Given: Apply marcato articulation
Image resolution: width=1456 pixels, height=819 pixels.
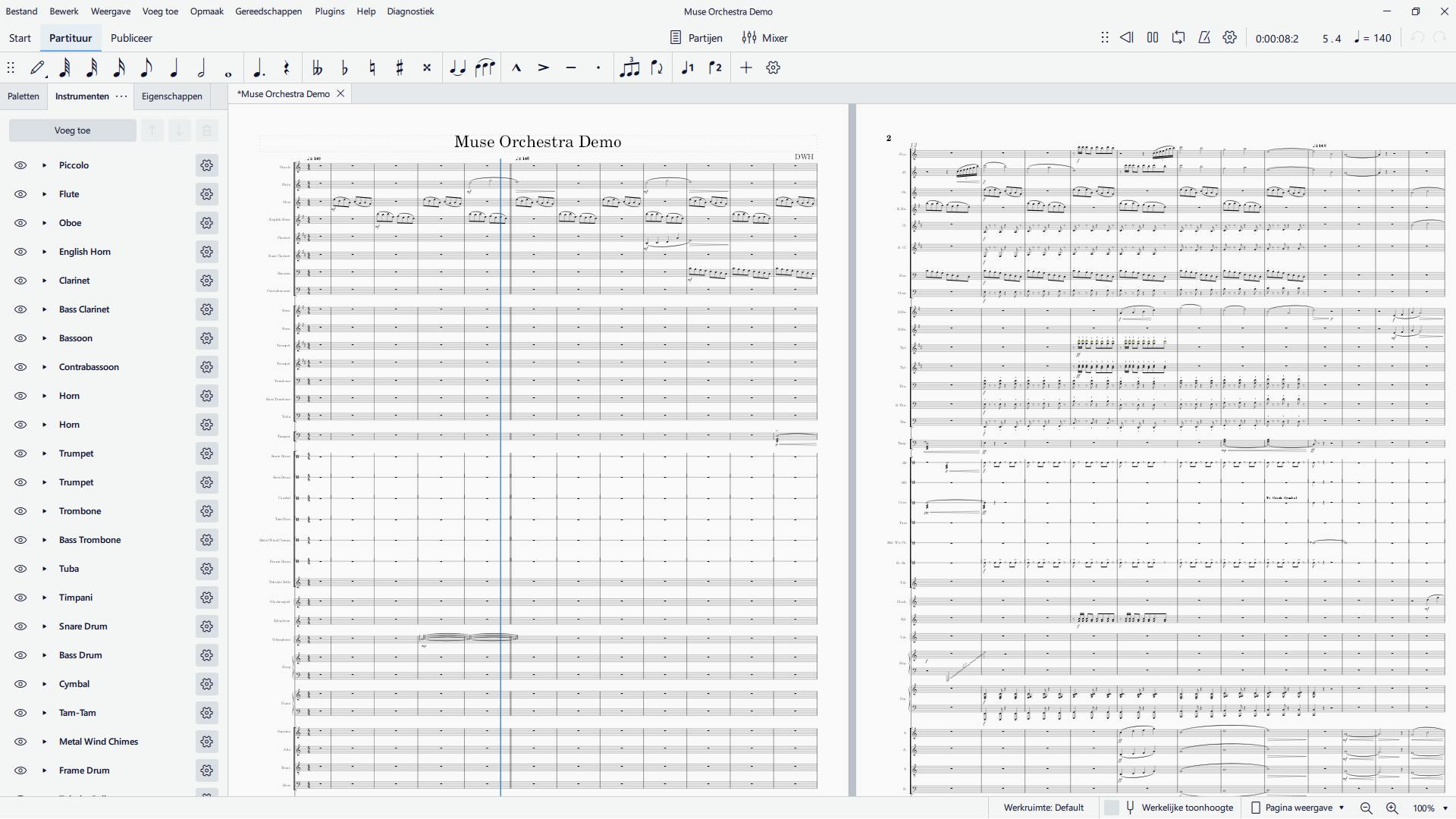Looking at the screenshot, I should 516,68.
